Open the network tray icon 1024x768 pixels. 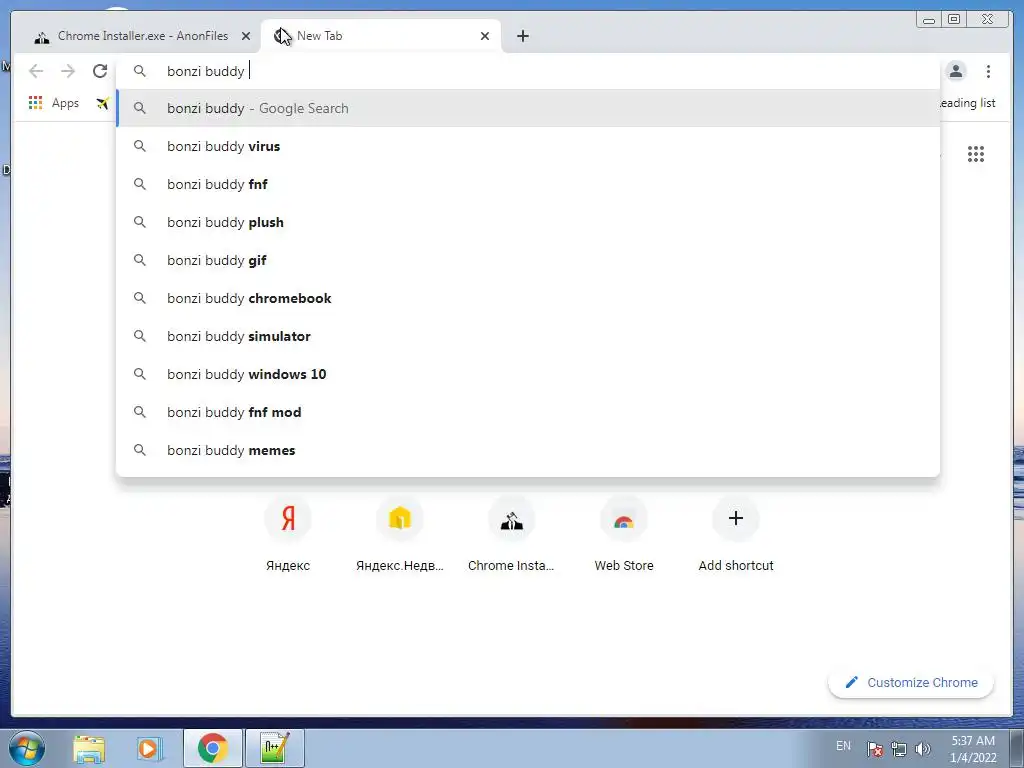899,749
